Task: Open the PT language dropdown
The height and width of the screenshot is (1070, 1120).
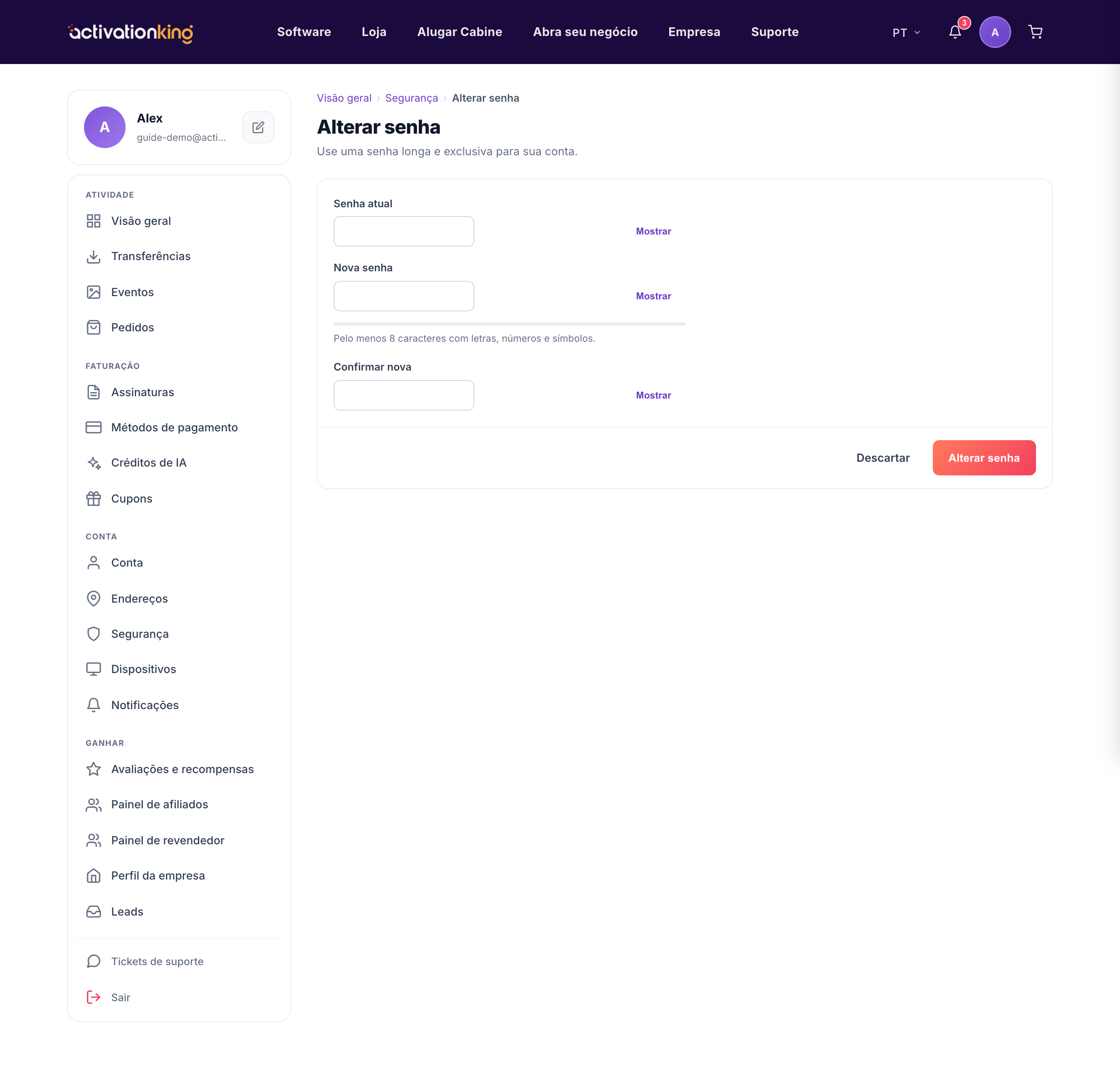Action: click(906, 32)
